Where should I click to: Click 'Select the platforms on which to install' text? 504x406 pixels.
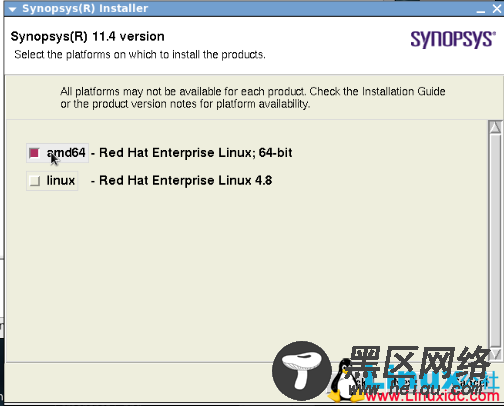pyautogui.click(x=140, y=55)
